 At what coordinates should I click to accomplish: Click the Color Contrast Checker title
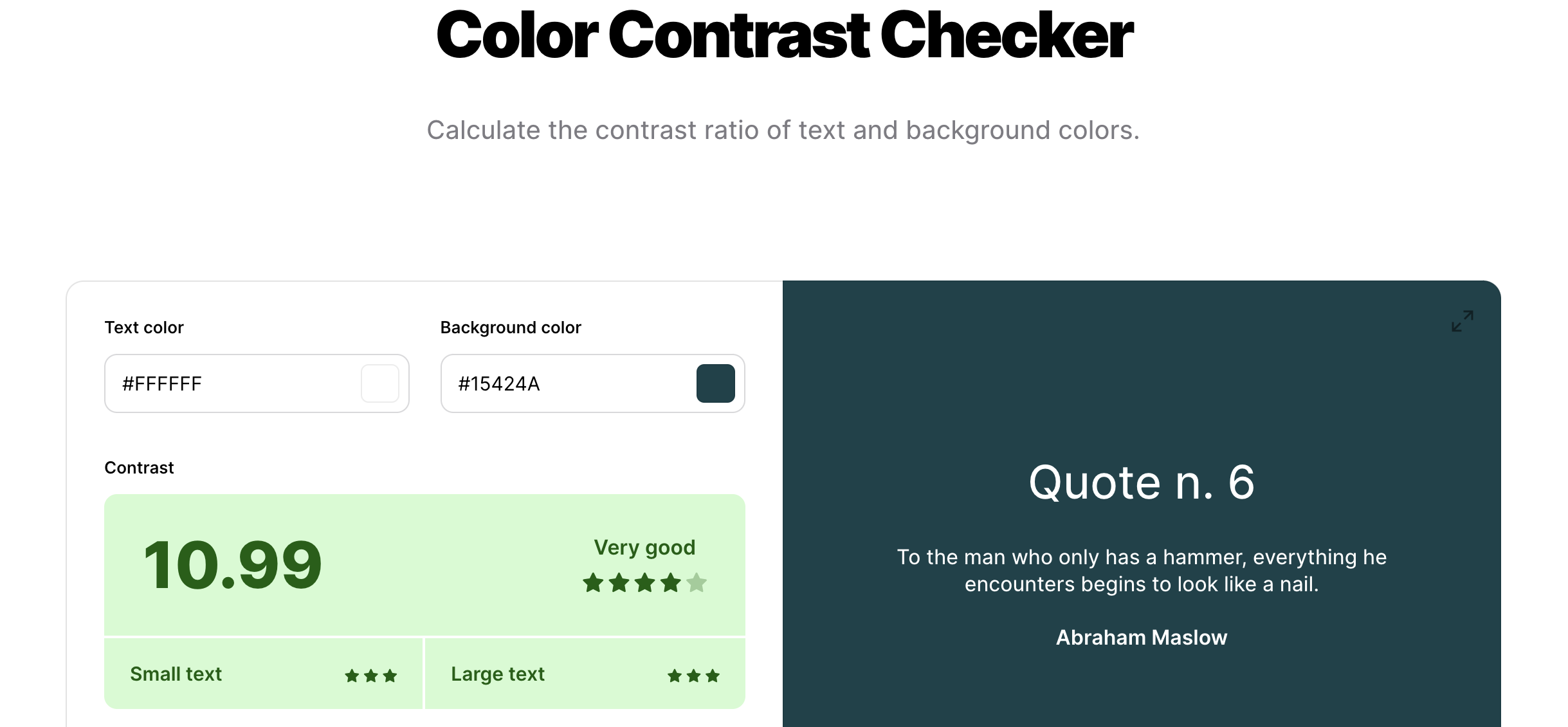784,36
